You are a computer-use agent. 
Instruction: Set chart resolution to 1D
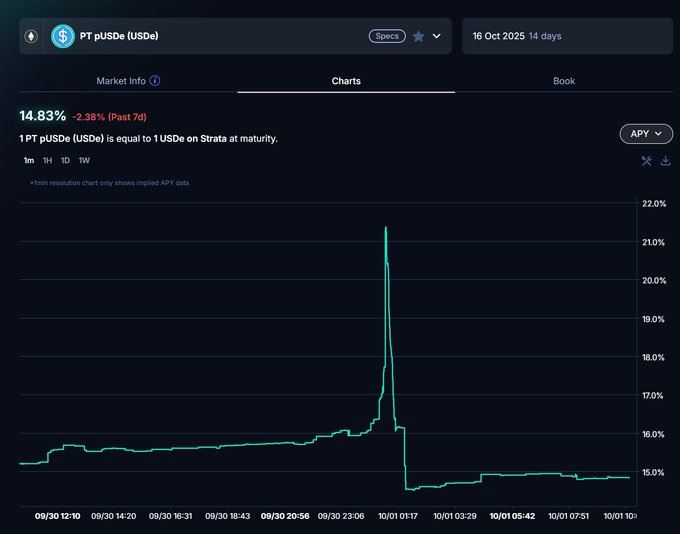[x=65, y=160]
